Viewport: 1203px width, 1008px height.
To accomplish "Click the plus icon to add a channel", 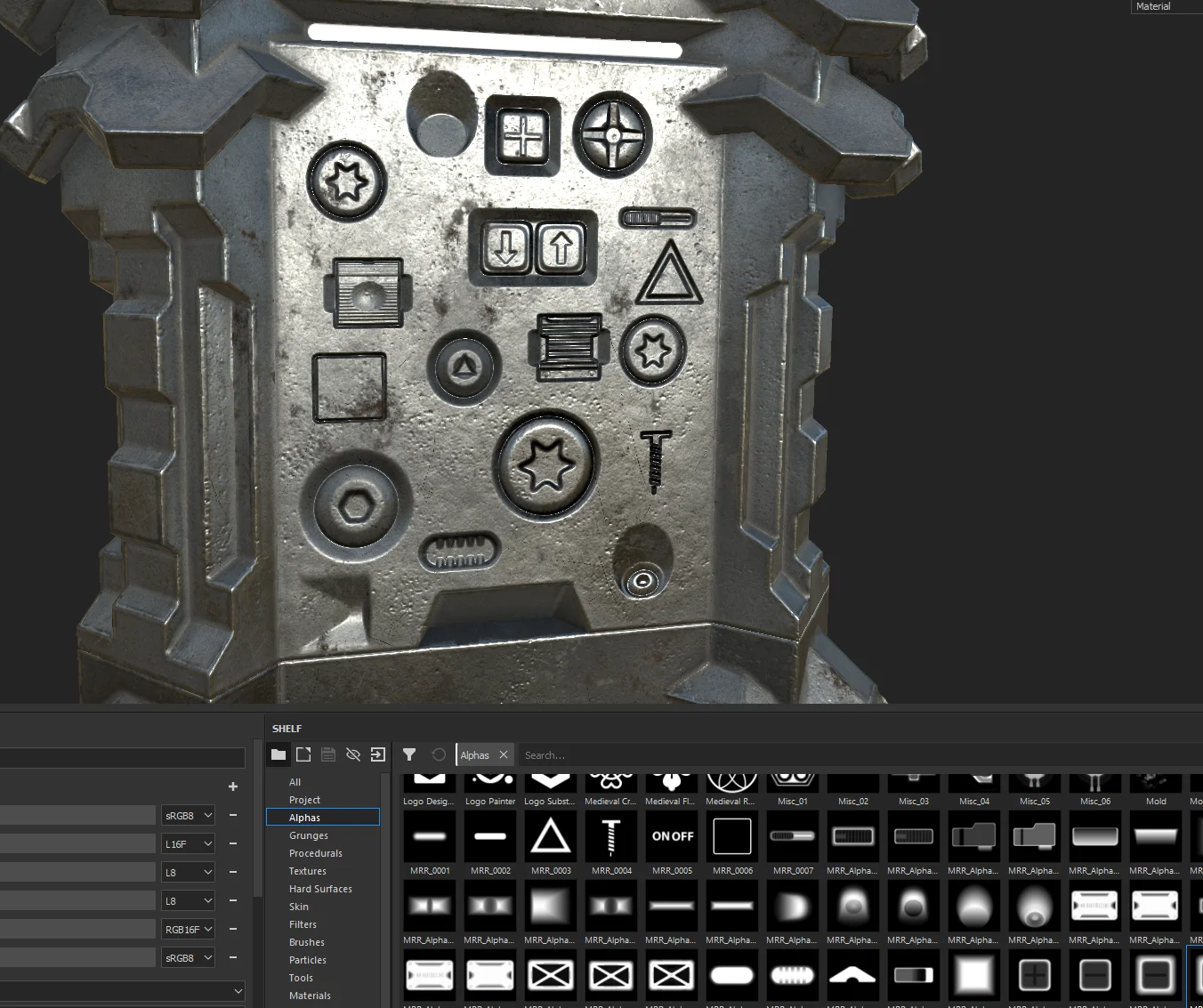I will (x=232, y=786).
